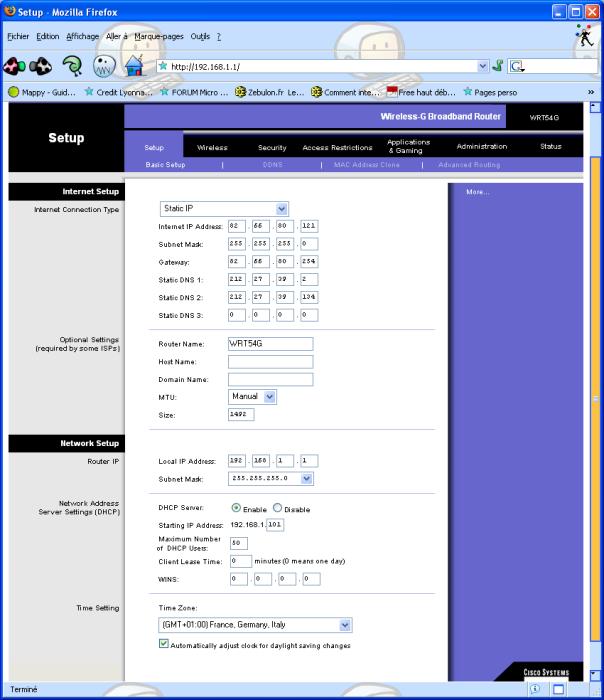
Task: Click the URL address bar field
Action: [321, 66]
